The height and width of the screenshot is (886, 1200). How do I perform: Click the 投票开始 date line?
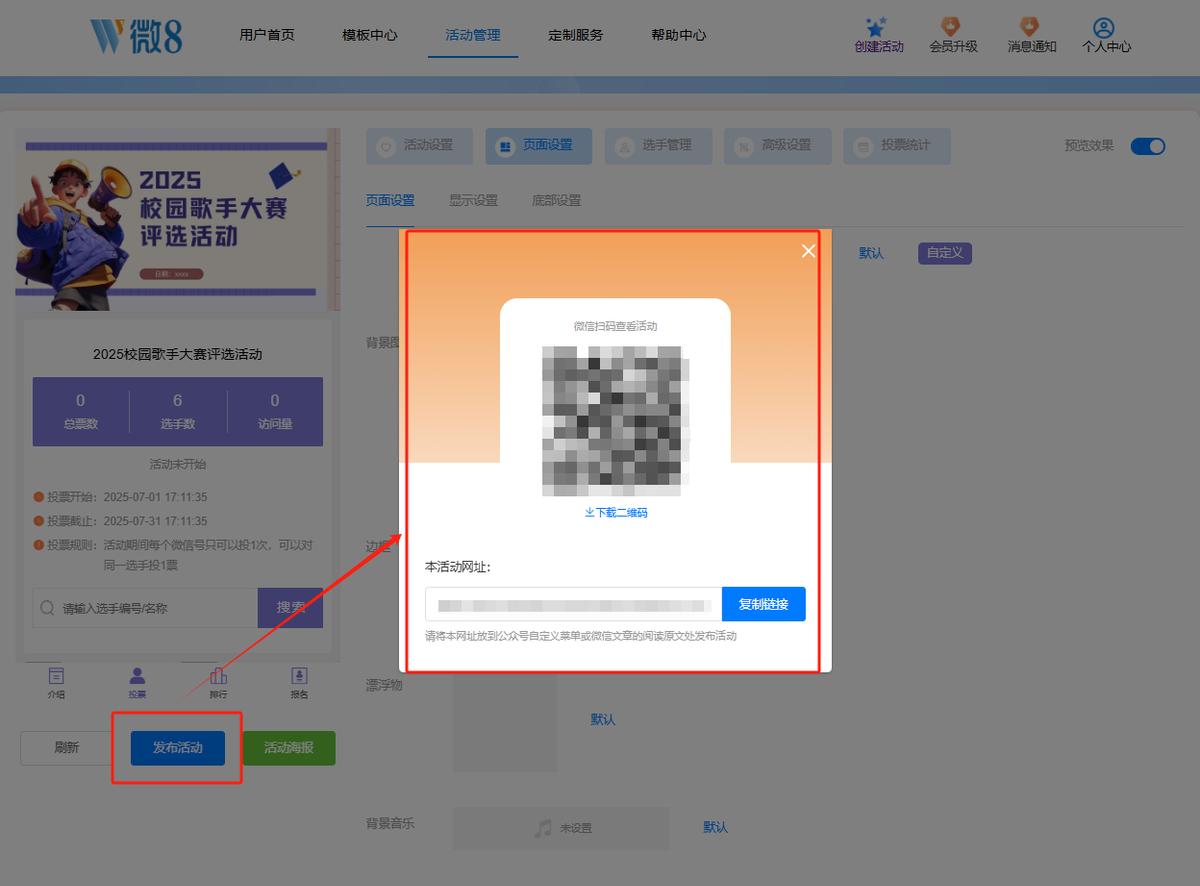tap(121, 497)
